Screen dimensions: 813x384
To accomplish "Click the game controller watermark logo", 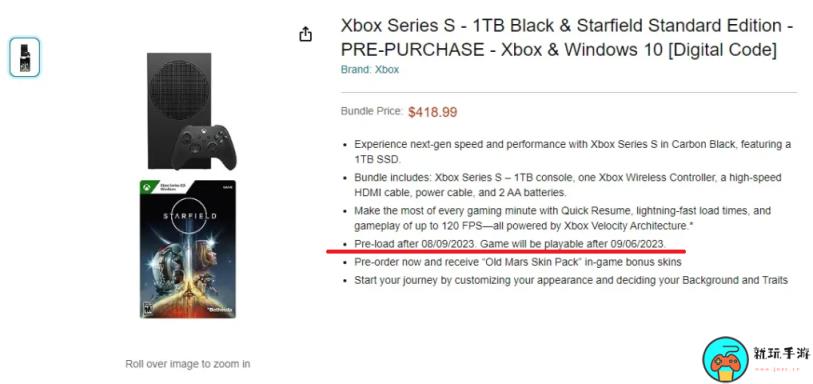I will (x=725, y=360).
